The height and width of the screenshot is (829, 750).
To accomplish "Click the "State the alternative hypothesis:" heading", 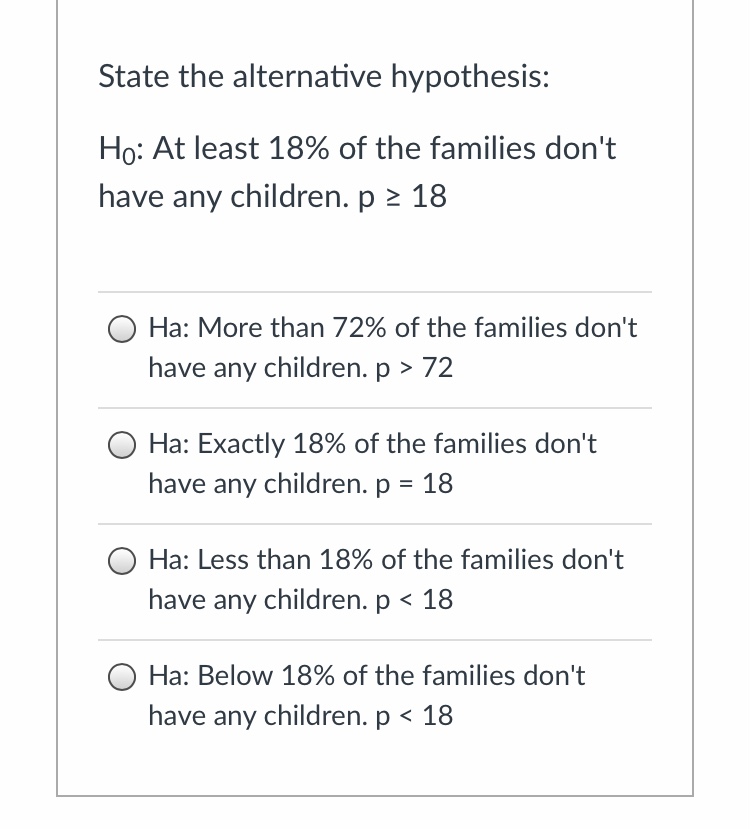I will point(323,77).
